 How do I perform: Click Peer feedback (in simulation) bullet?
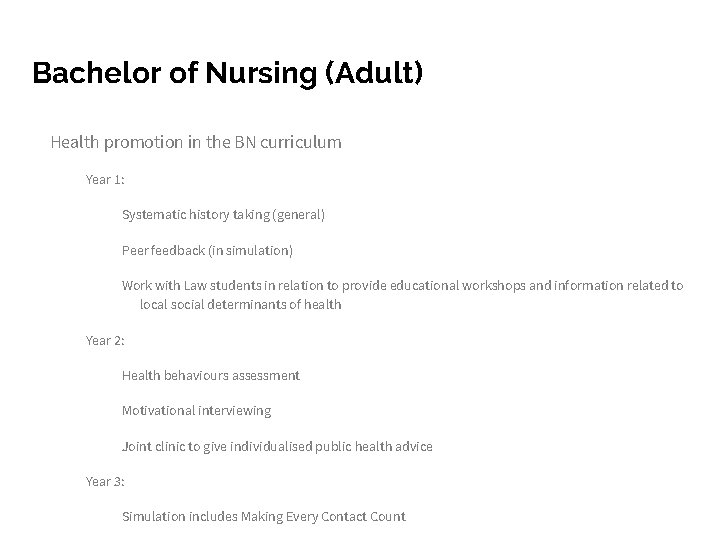207,251
